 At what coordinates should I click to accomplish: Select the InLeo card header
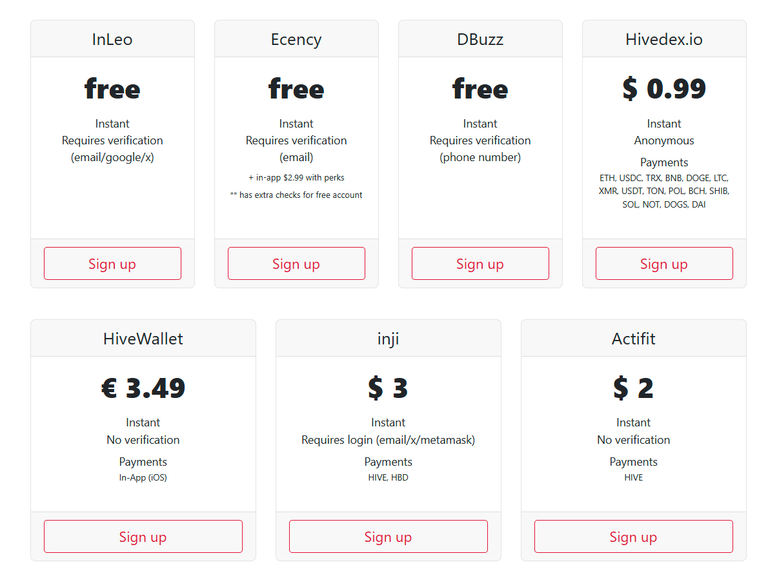112,39
